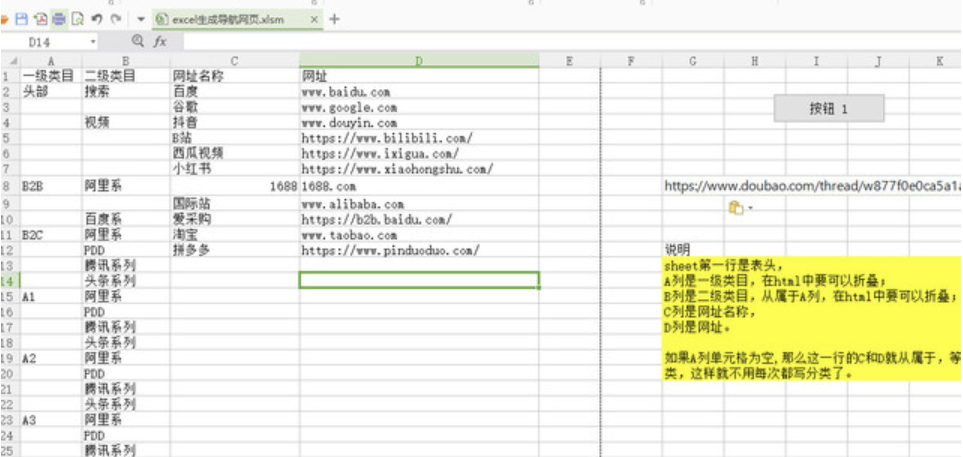Viewport: 963px width, 457px height.
Task: Select column A header
Action: 51,61
